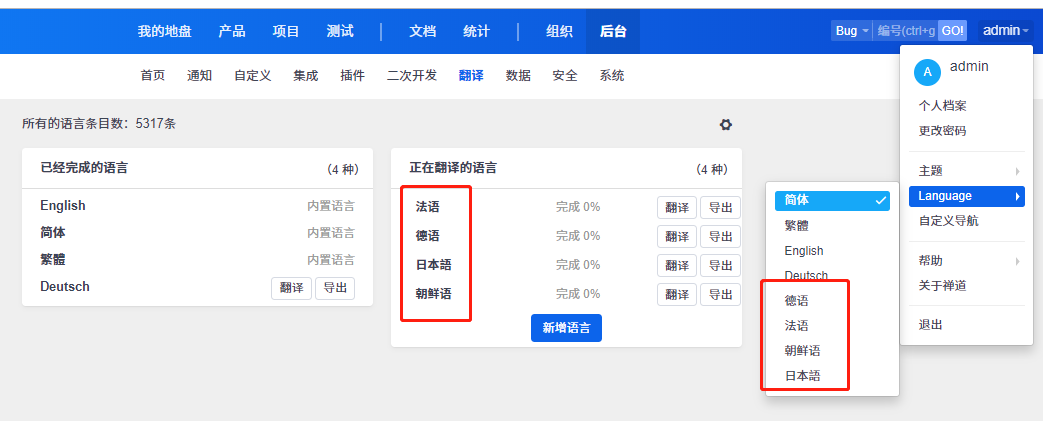Click 导出 button in the 日本語 row
Screen dimensions: 1044x421
[x=720, y=265]
